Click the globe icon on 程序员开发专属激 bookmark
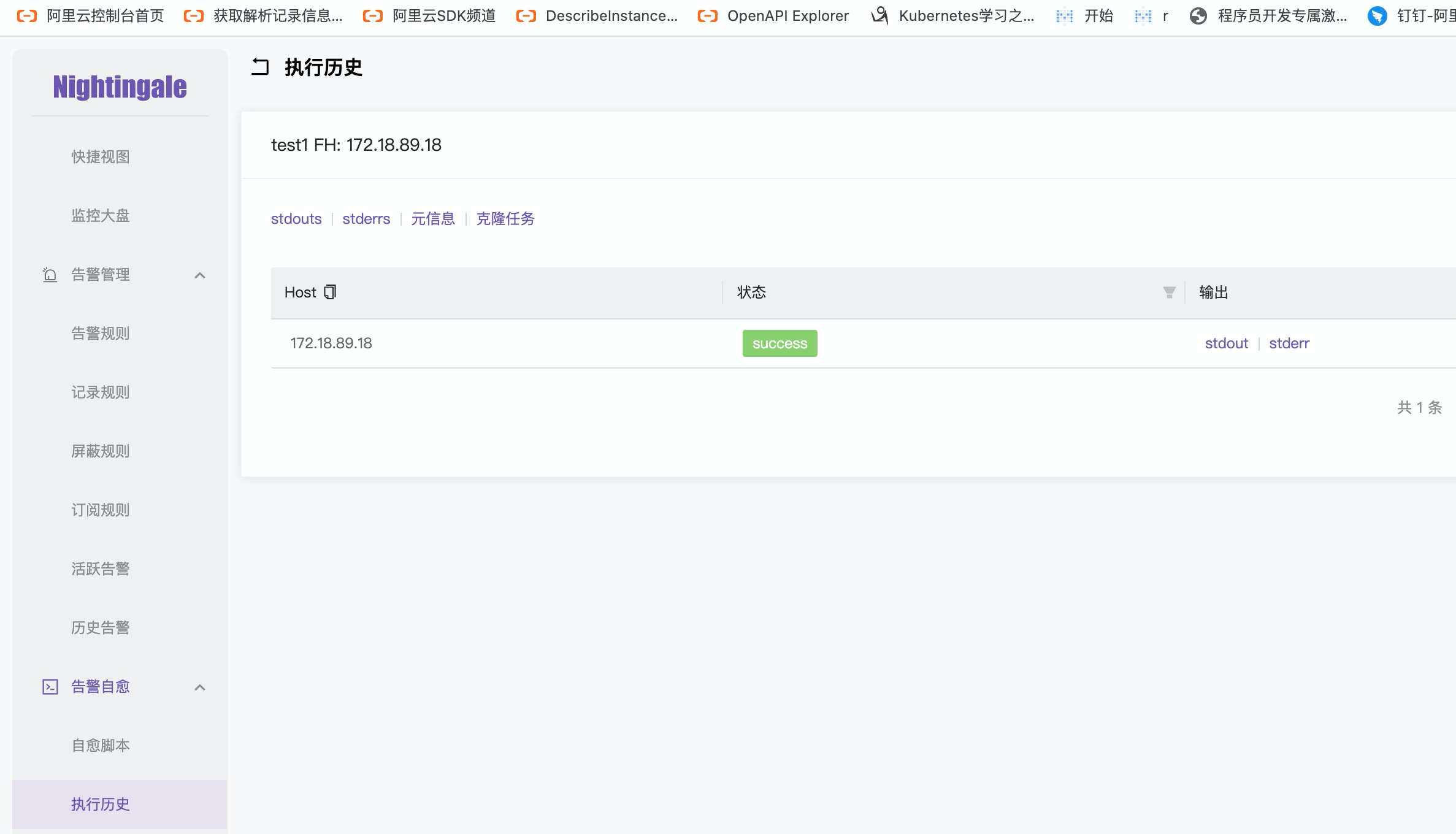The width and height of the screenshot is (1456, 834). [1197, 15]
